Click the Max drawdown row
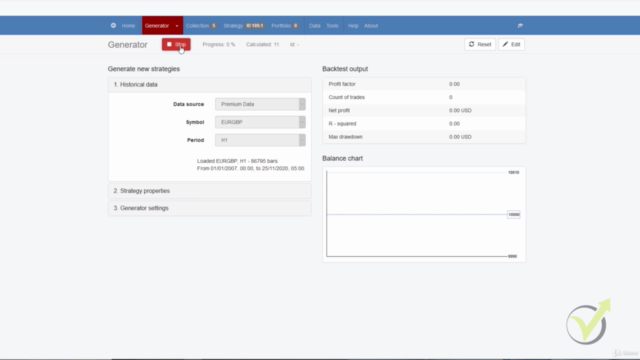 pos(424,137)
